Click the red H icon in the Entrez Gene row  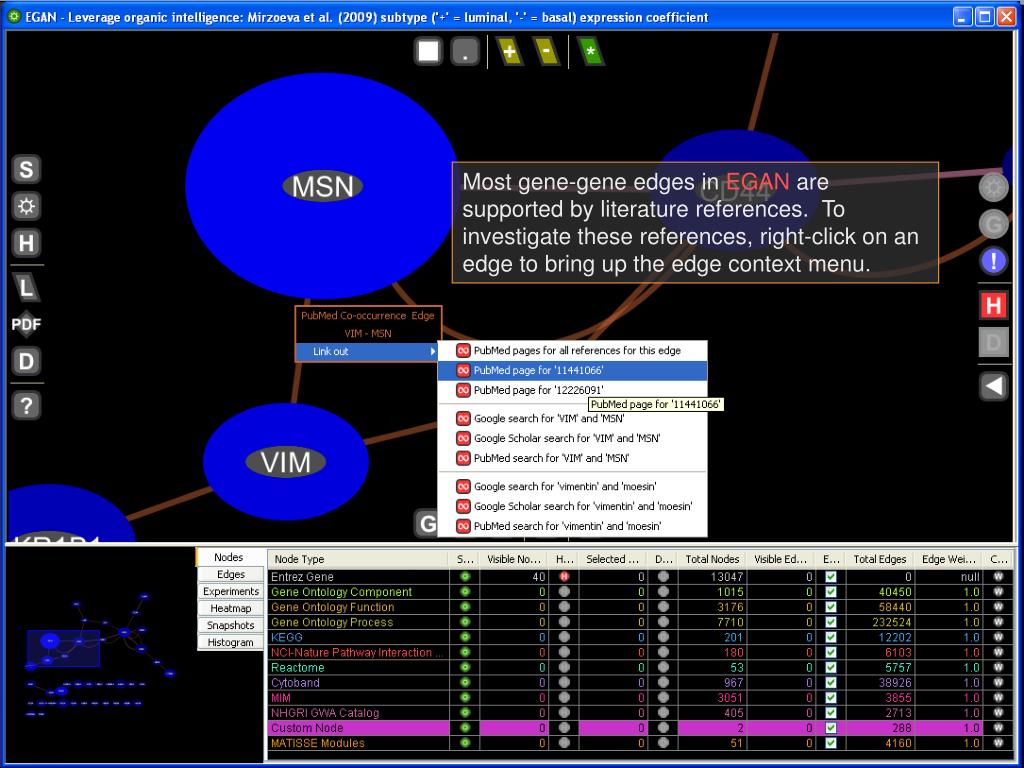[x=564, y=577]
